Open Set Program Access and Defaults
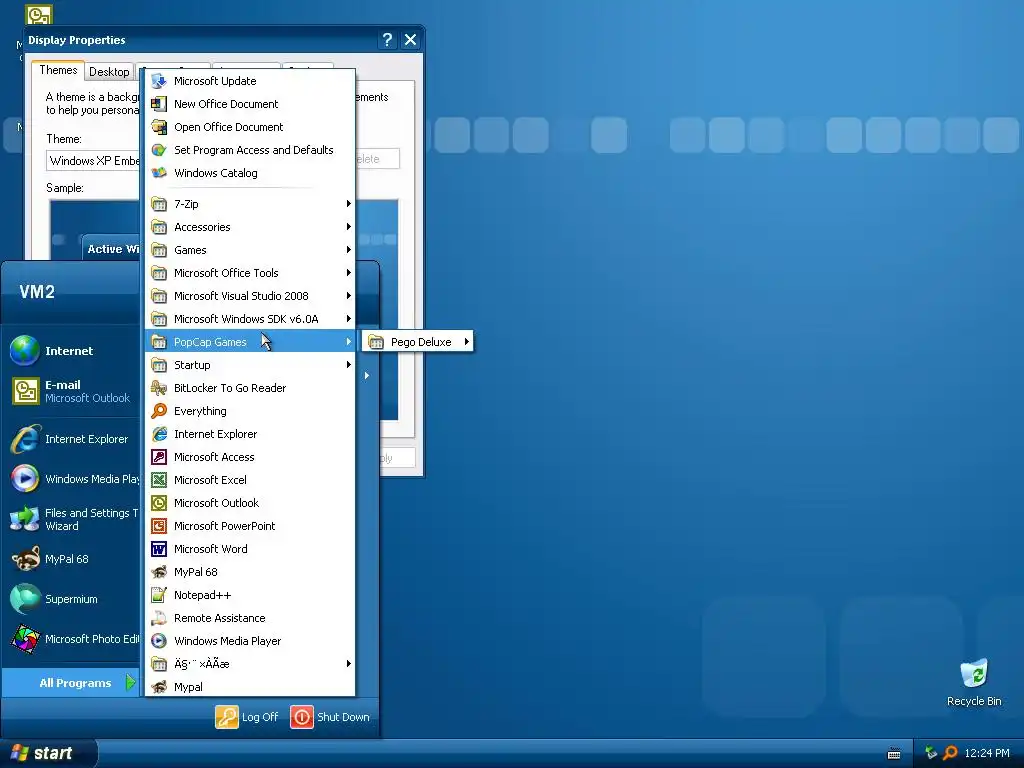 tap(250, 150)
